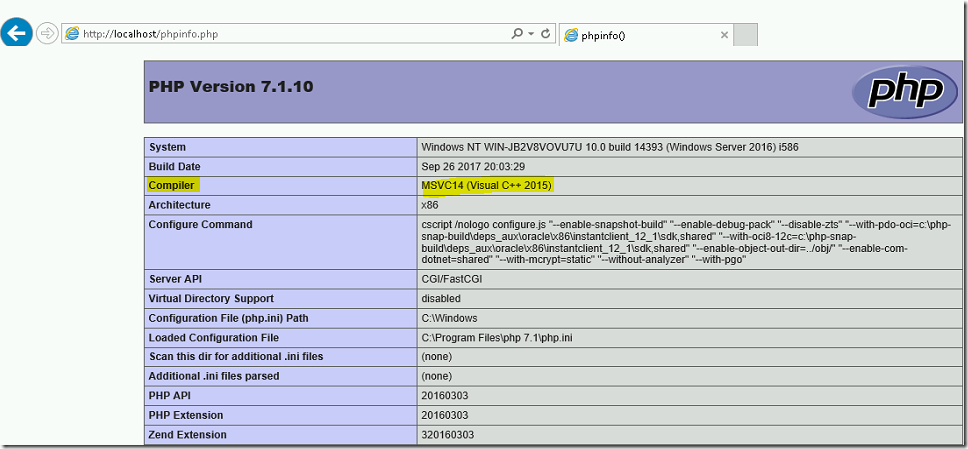Click the "Configure Command" row label
Screen dimensions: 968x449
coord(201,224)
